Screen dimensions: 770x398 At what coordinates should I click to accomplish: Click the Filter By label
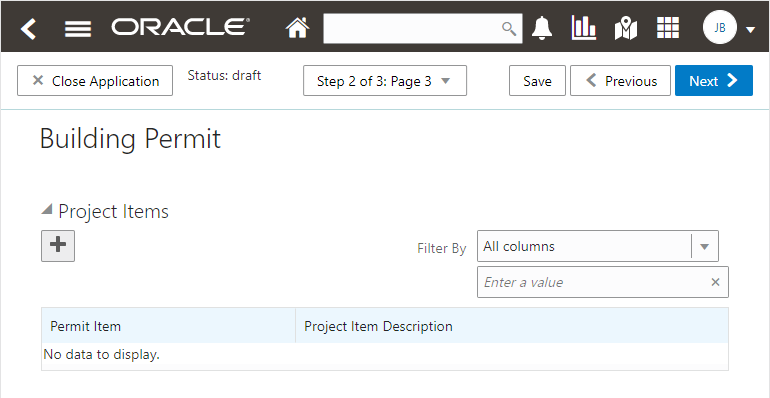tap(441, 249)
